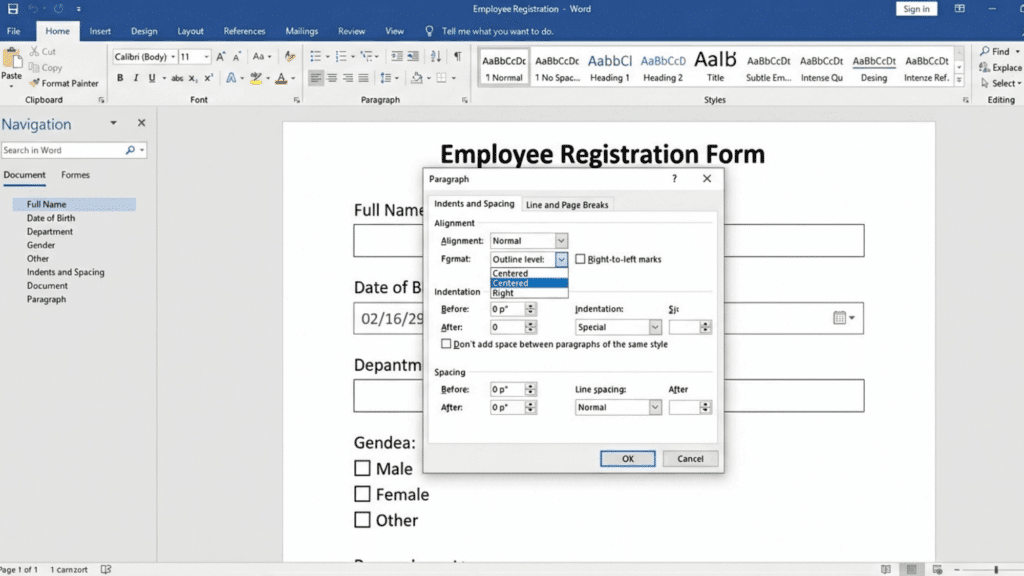This screenshot has height=576, width=1024.
Task: Check the Male checkbox on the form
Action: point(363,468)
